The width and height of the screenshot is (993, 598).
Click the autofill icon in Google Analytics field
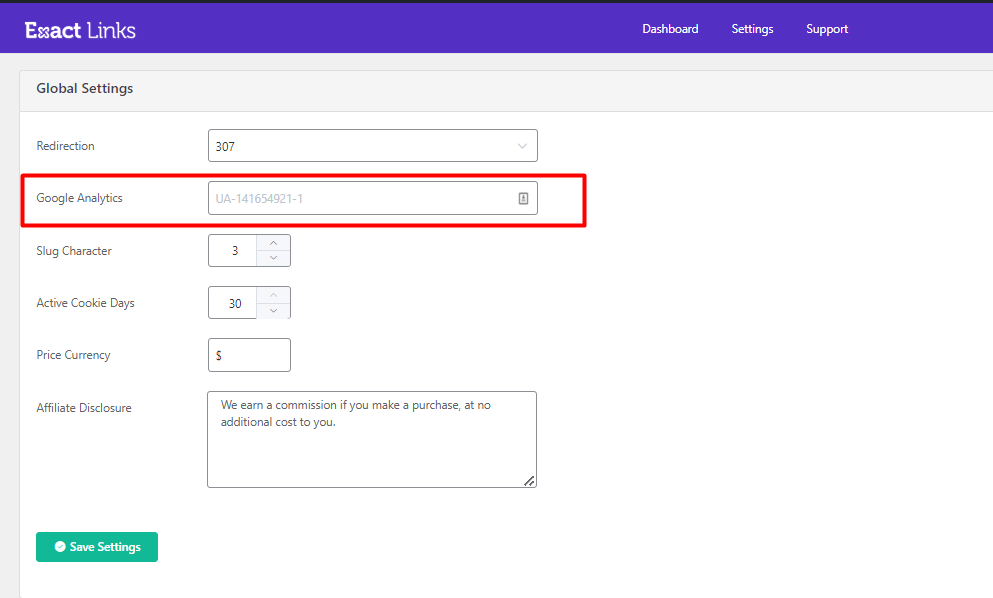[523, 198]
